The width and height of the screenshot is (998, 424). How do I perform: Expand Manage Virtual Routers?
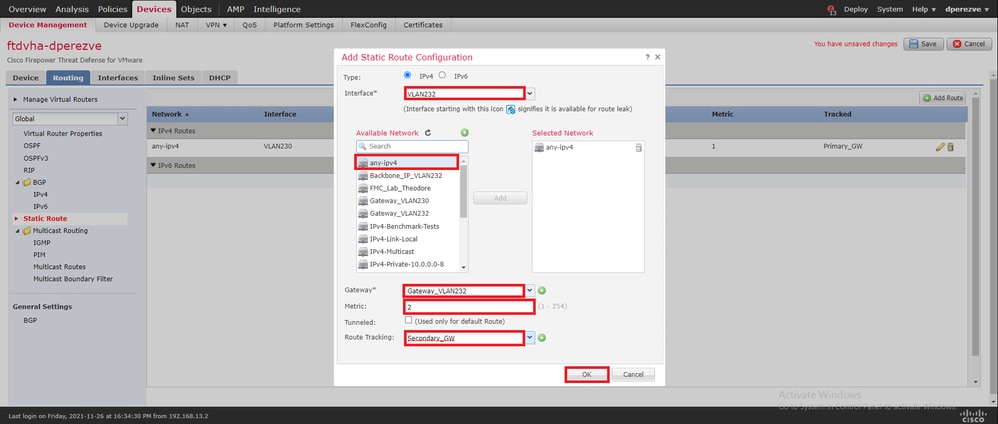(x=15, y=99)
